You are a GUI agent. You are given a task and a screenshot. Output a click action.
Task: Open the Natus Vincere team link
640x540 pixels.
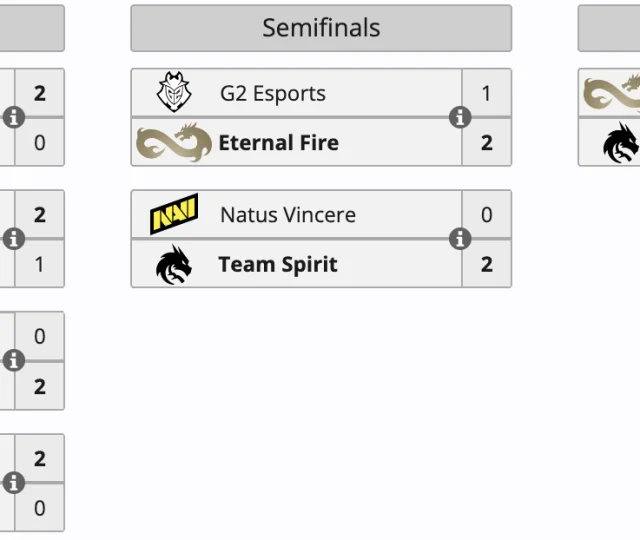pyautogui.click(x=288, y=215)
